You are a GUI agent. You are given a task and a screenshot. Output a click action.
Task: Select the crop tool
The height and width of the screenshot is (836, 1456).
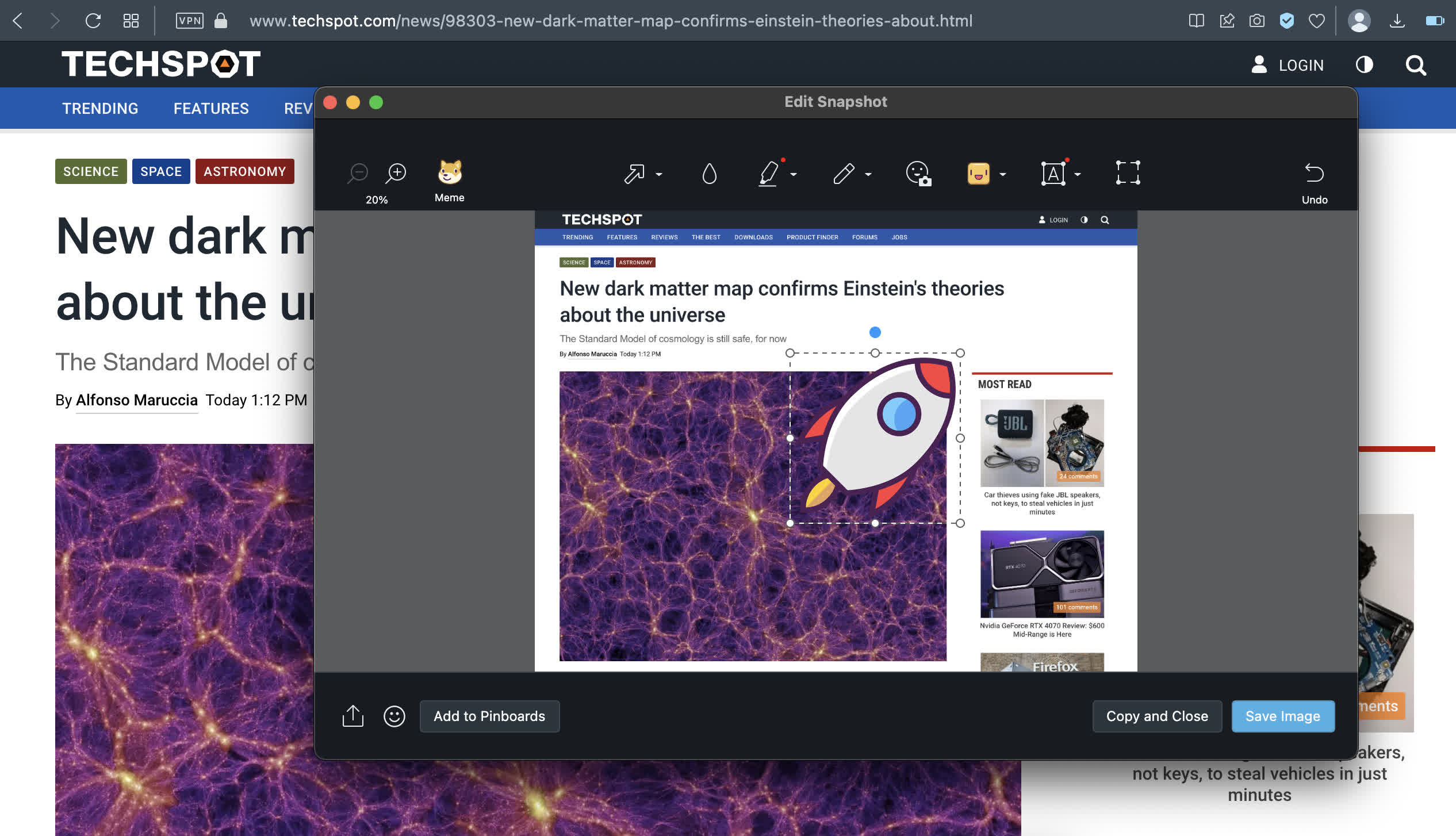point(1128,172)
